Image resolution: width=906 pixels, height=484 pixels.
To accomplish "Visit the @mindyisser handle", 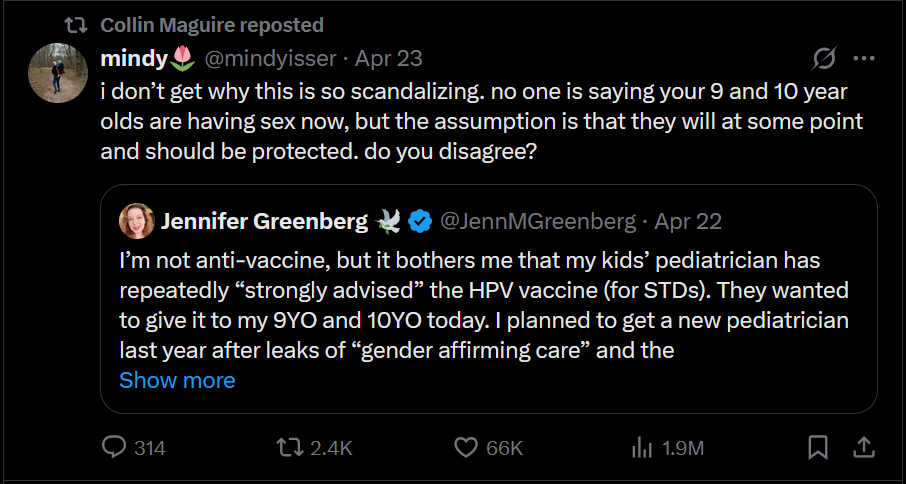I will pyautogui.click(x=268, y=59).
